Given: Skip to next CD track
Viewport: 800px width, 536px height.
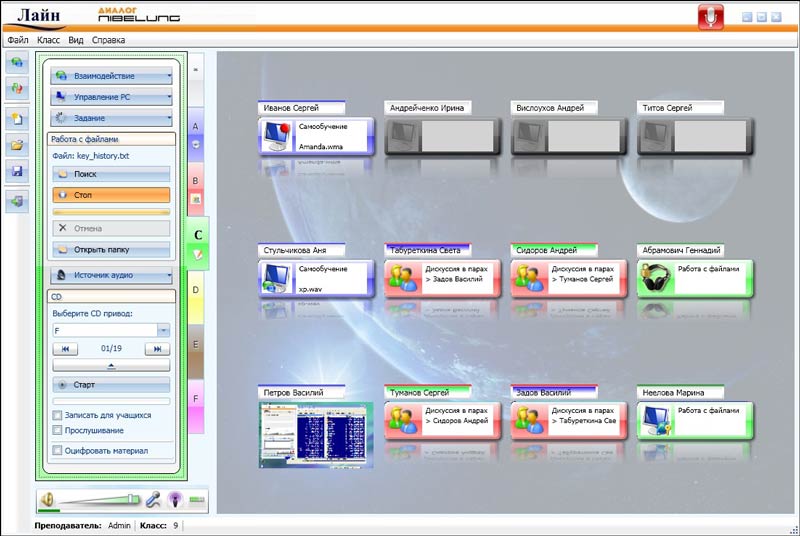Looking at the screenshot, I should point(157,349).
